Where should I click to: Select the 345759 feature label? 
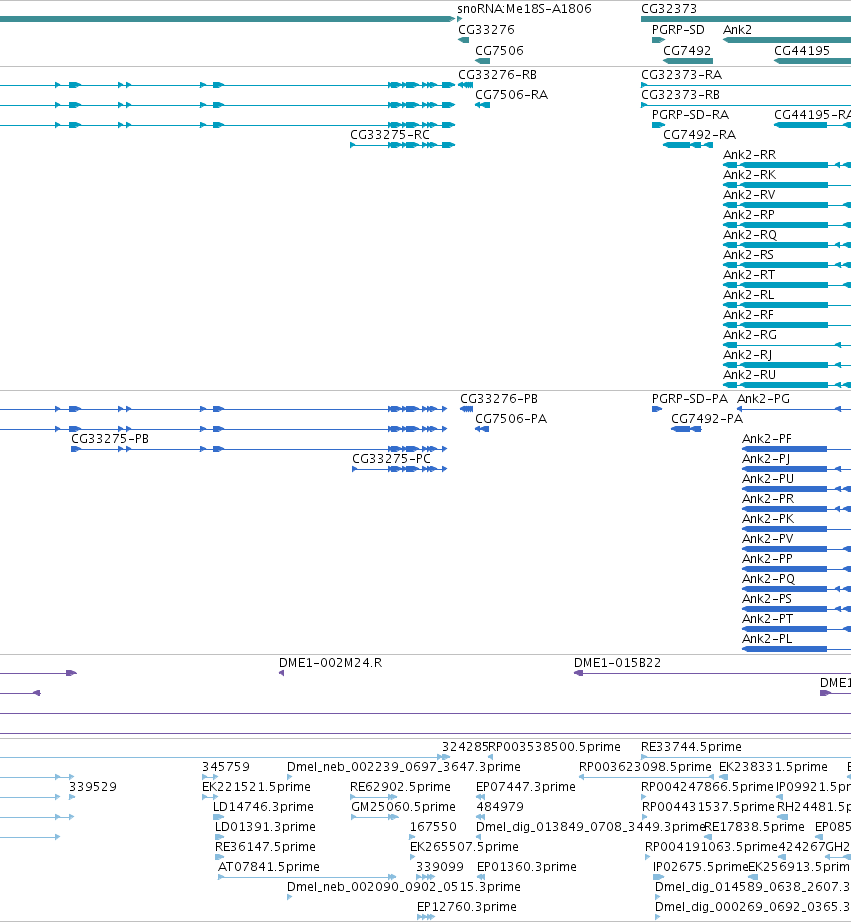(226, 767)
